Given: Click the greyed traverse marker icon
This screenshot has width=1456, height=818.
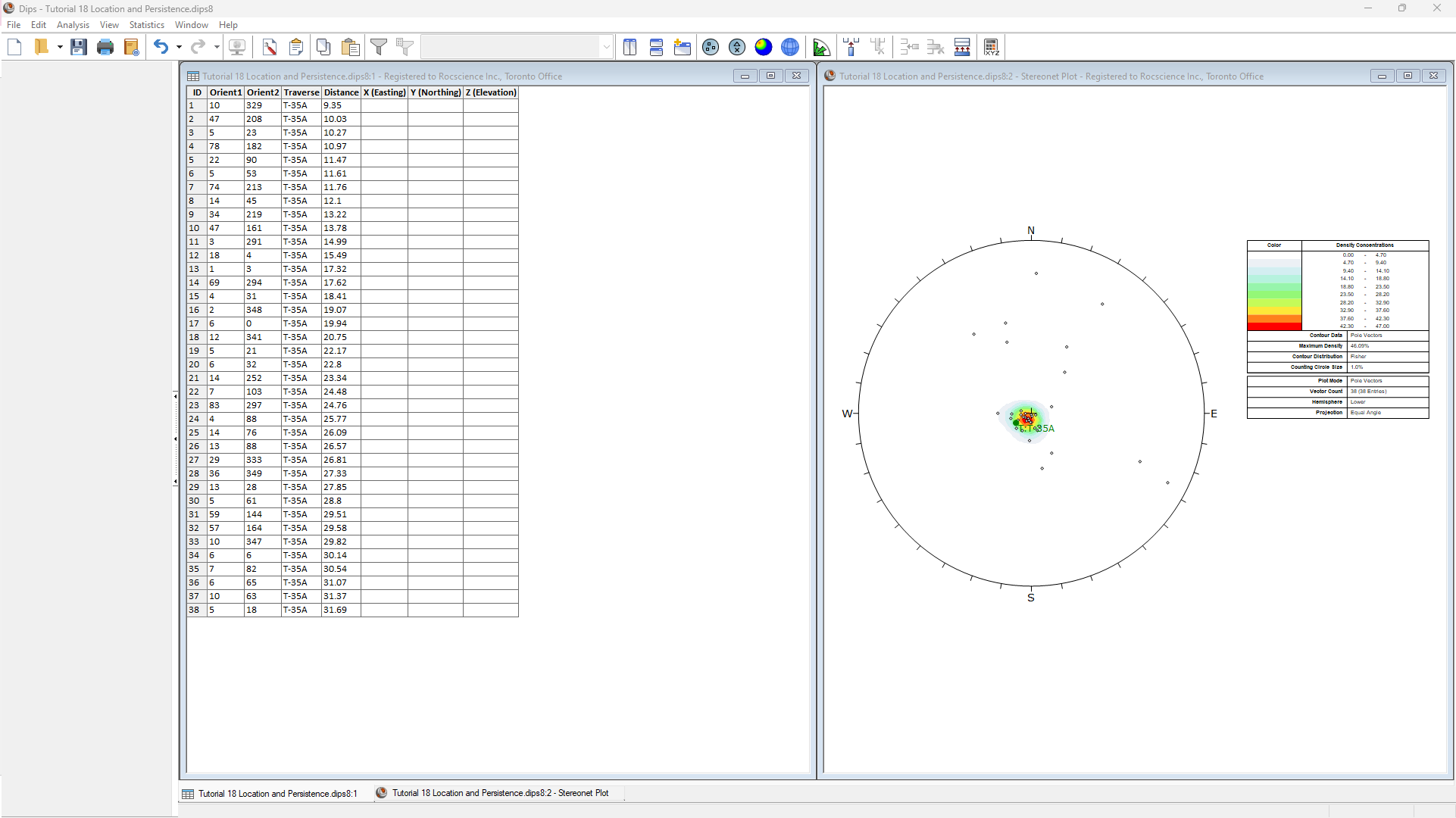Looking at the screenshot, I should click(x=878, y=47).
